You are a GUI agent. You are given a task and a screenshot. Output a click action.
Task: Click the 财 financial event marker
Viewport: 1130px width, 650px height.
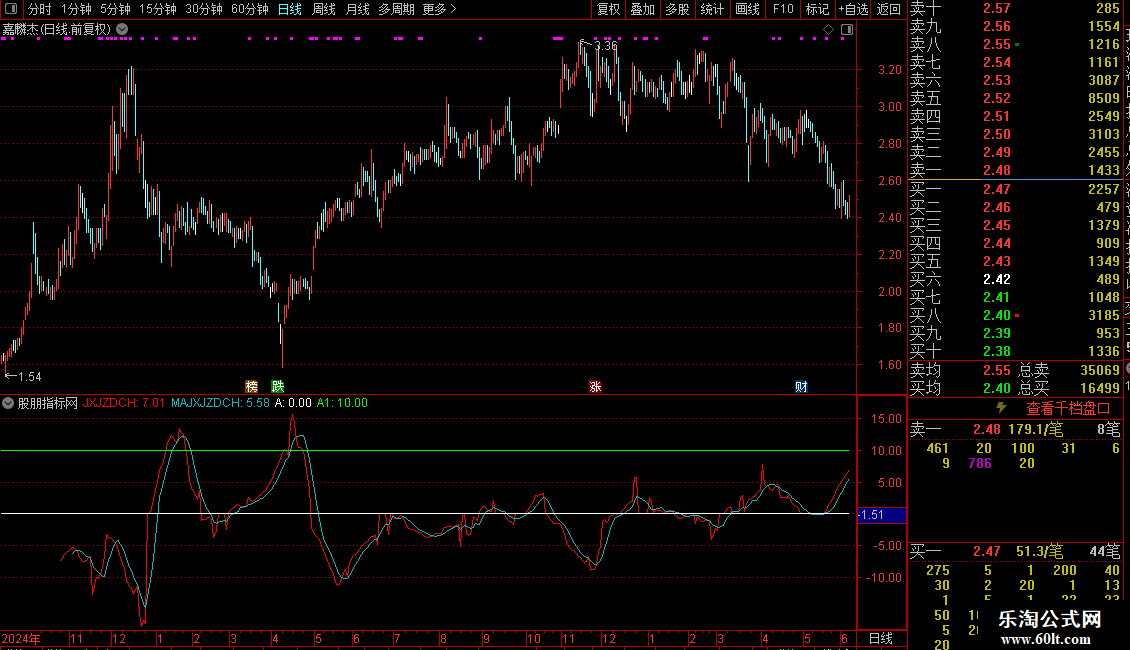801,387
